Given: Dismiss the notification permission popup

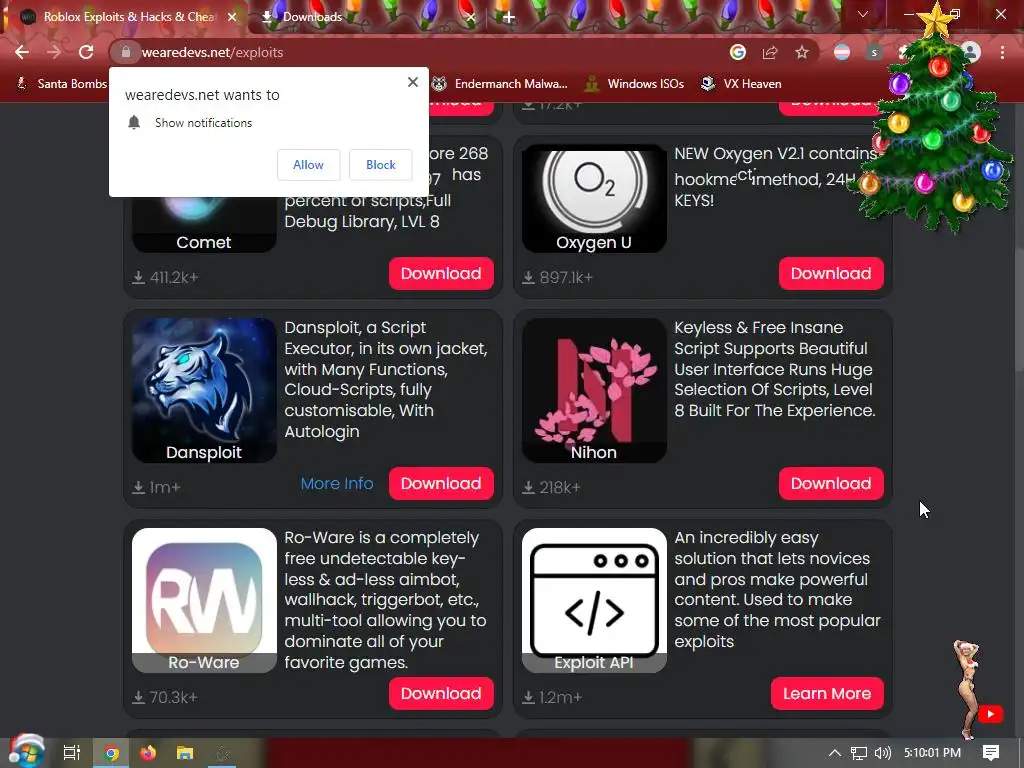Looking at the screenshot, I should coord(413,82).
